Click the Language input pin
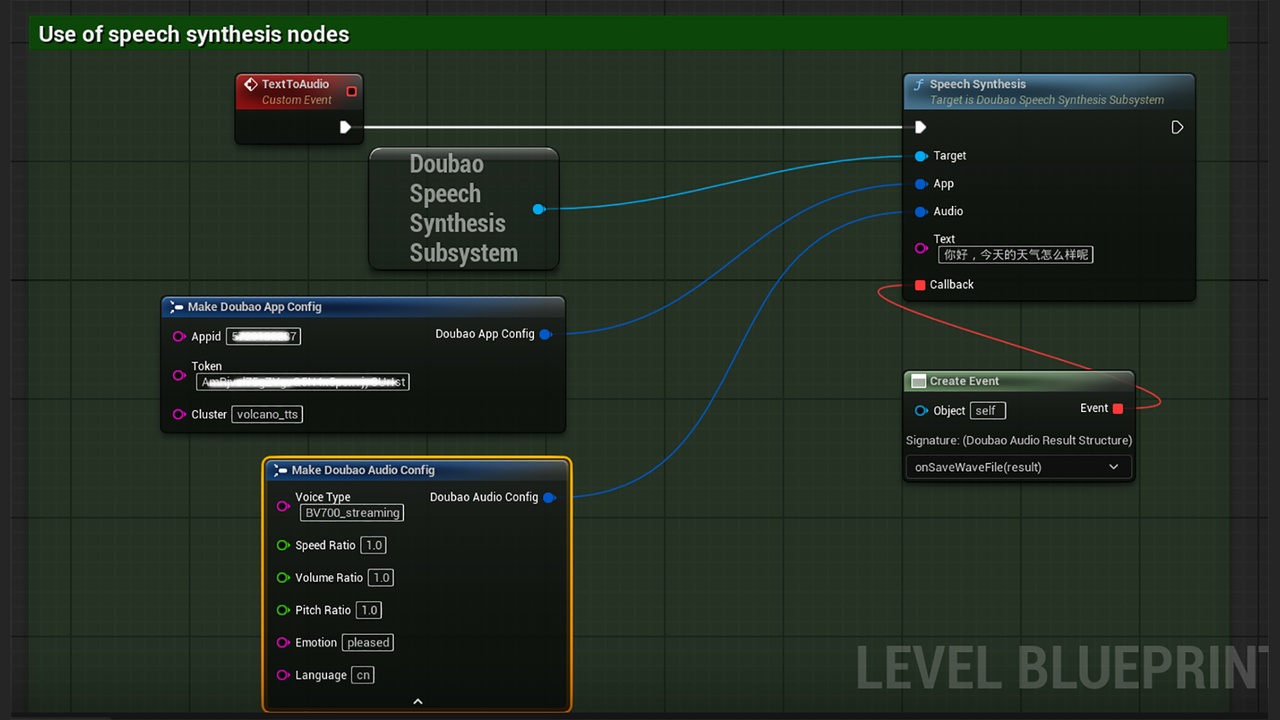The width and height of the screenshot is (1280, 720). [x=283, y=675]
